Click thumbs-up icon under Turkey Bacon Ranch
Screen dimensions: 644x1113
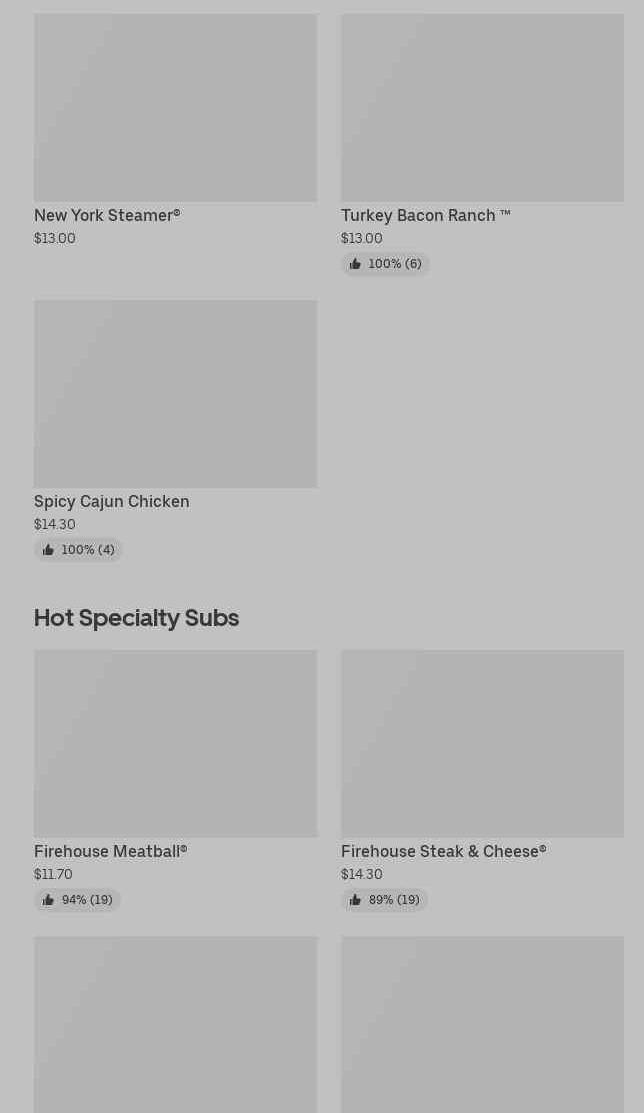tap(355, 264)
